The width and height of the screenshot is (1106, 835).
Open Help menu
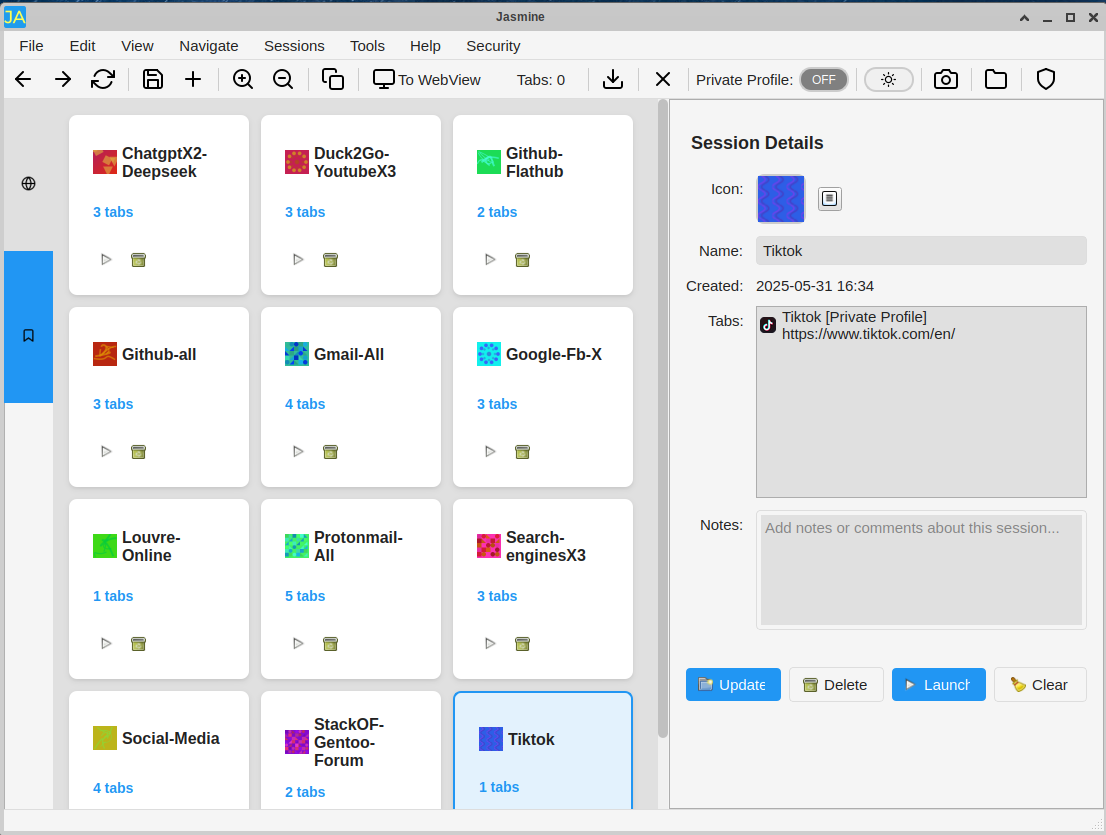[425, 46]
